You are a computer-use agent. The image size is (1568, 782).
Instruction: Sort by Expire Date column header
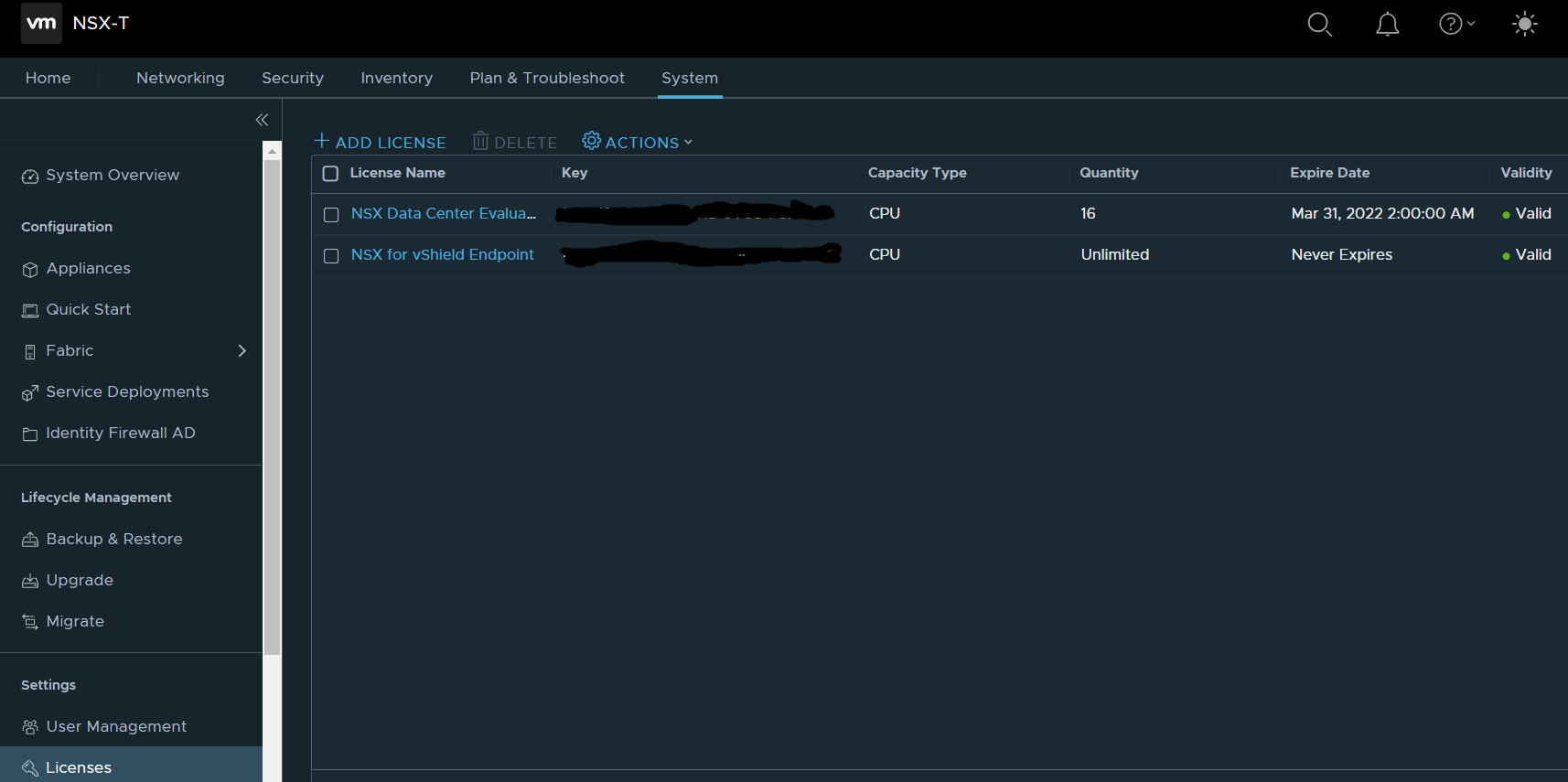coord(1330,173)
